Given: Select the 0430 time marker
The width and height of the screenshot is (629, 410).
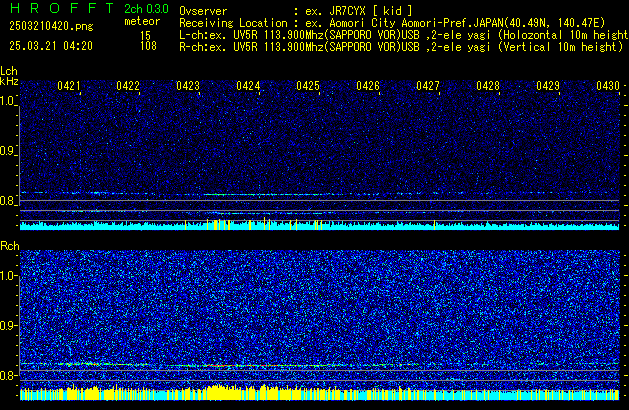Looking at the screenshot, I should click(x=608, y=86).
